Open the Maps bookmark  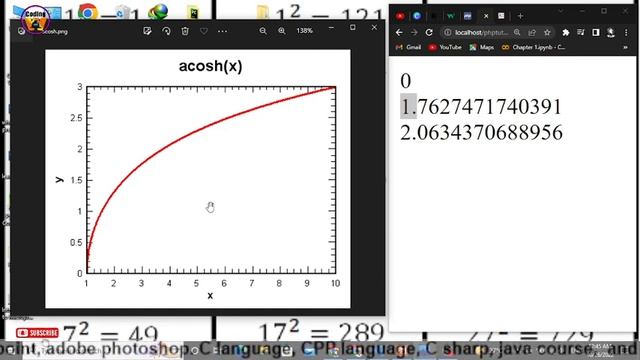pos(482,47)
